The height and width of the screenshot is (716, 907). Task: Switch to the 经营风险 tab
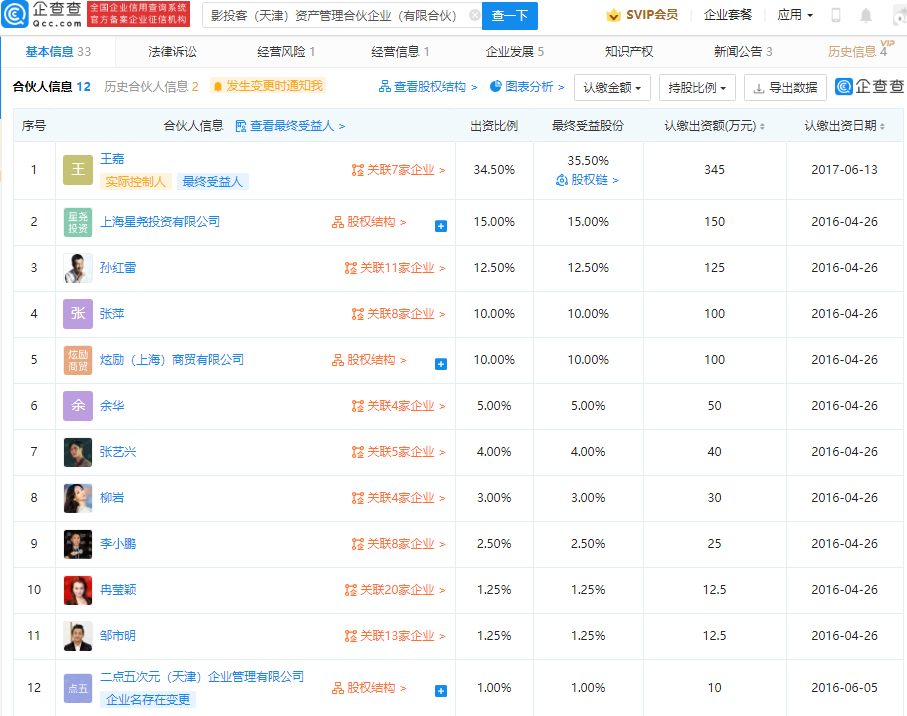click(x=286, y=51)
